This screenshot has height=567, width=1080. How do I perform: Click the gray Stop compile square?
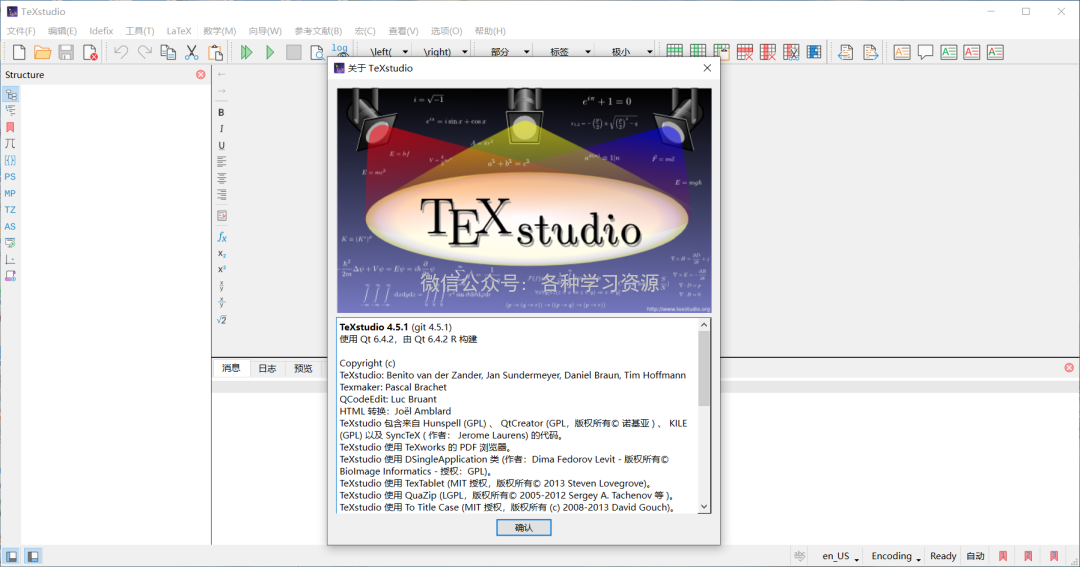point(293,52)
